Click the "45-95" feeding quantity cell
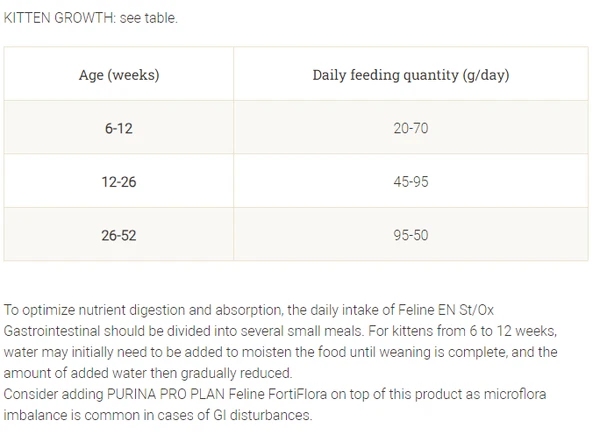This screenshot has height=434, width=600. pyautogui.click(x=412, y=183)
